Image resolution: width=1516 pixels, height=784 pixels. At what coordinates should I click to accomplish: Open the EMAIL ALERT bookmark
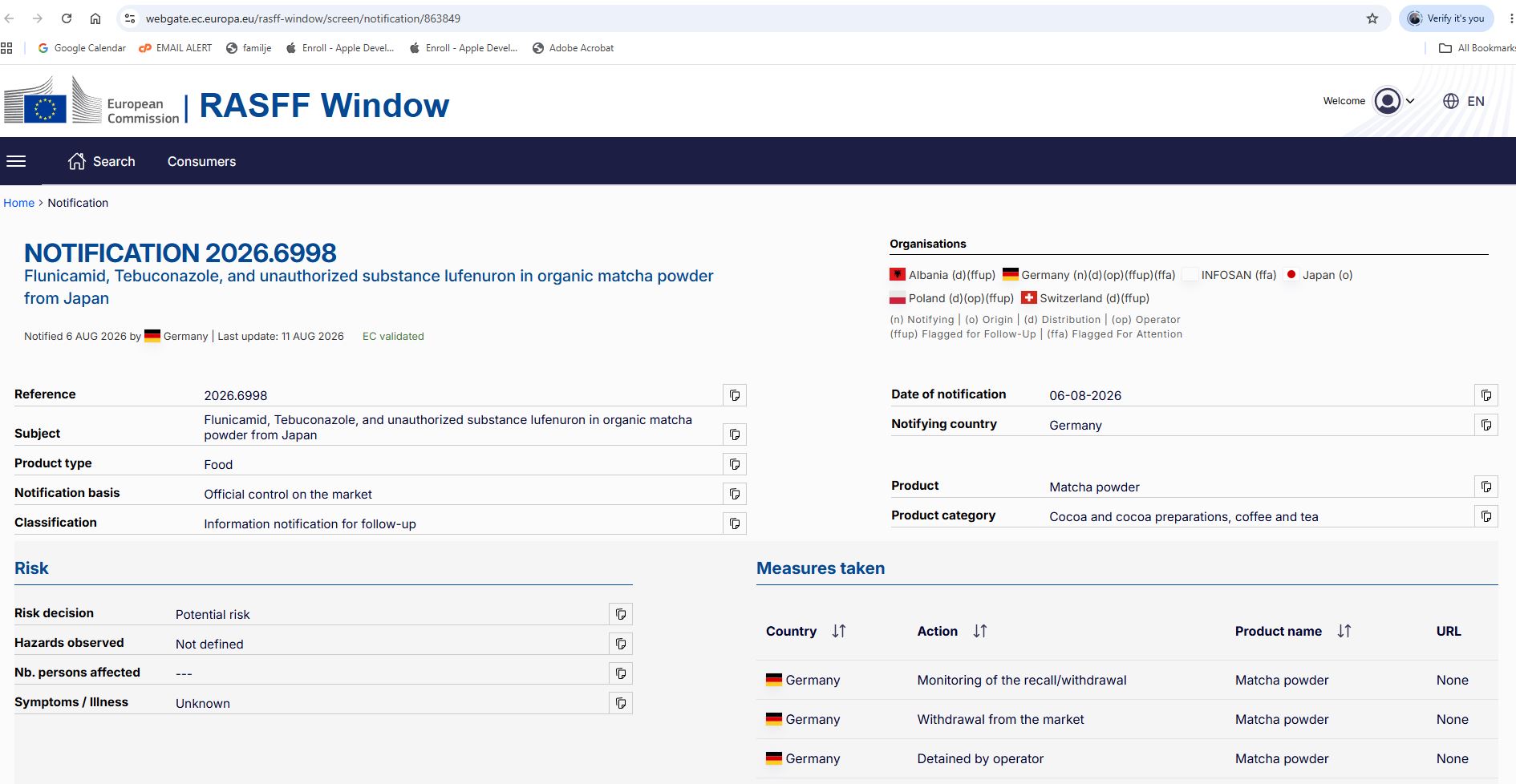click(x=176, y=48)
